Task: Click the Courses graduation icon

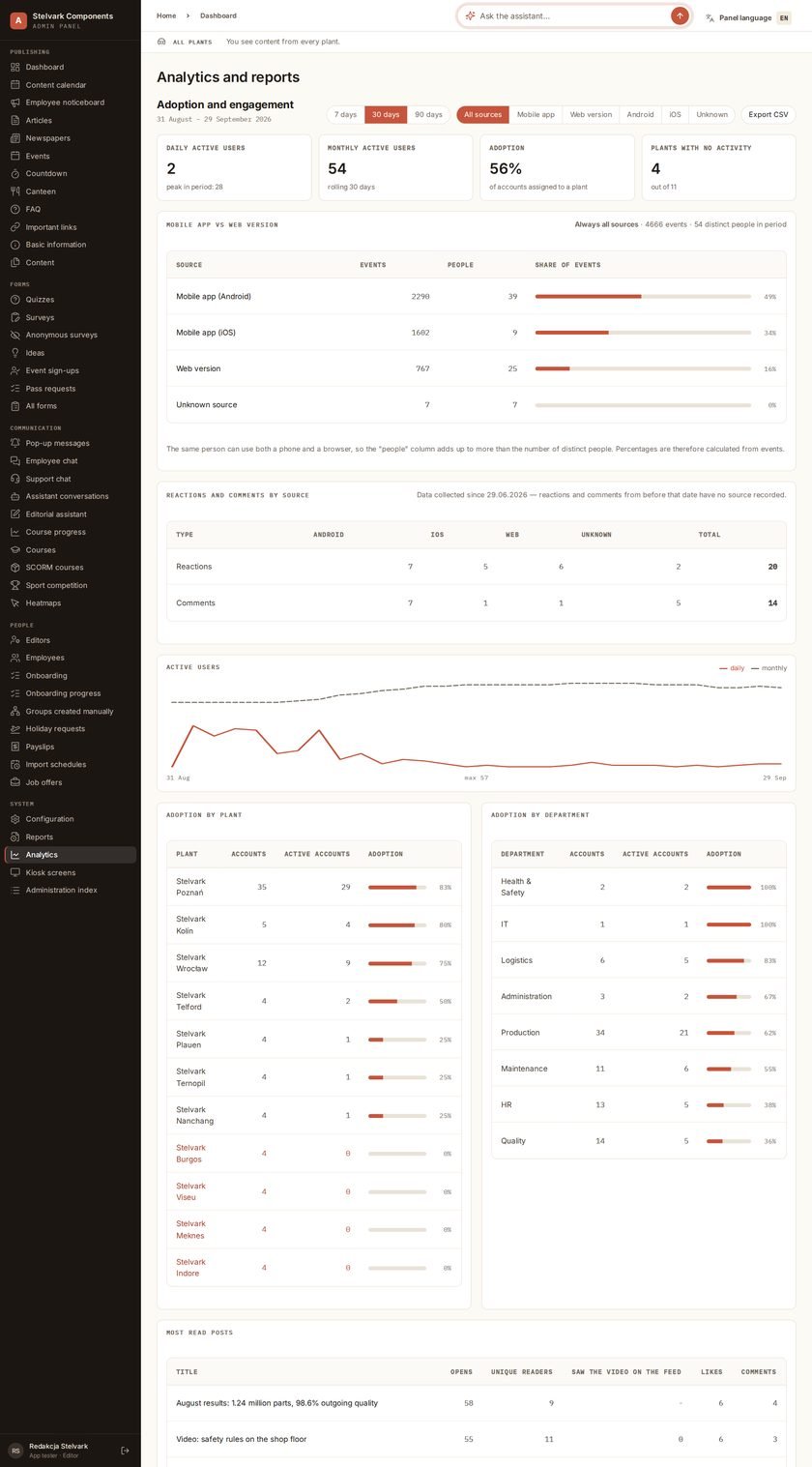Action: tap(14, 549)
